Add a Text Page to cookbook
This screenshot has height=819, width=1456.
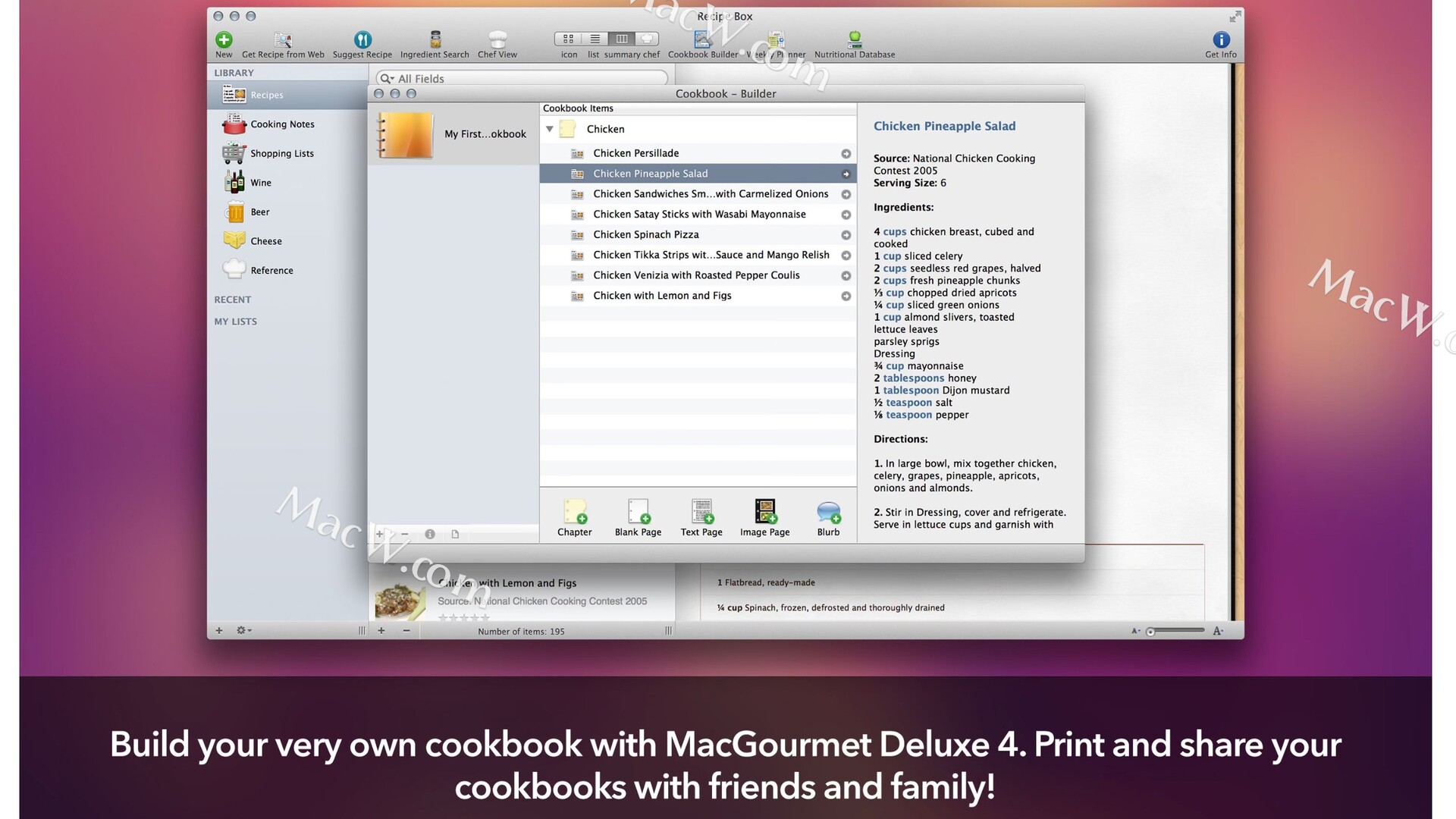[701, 517]
